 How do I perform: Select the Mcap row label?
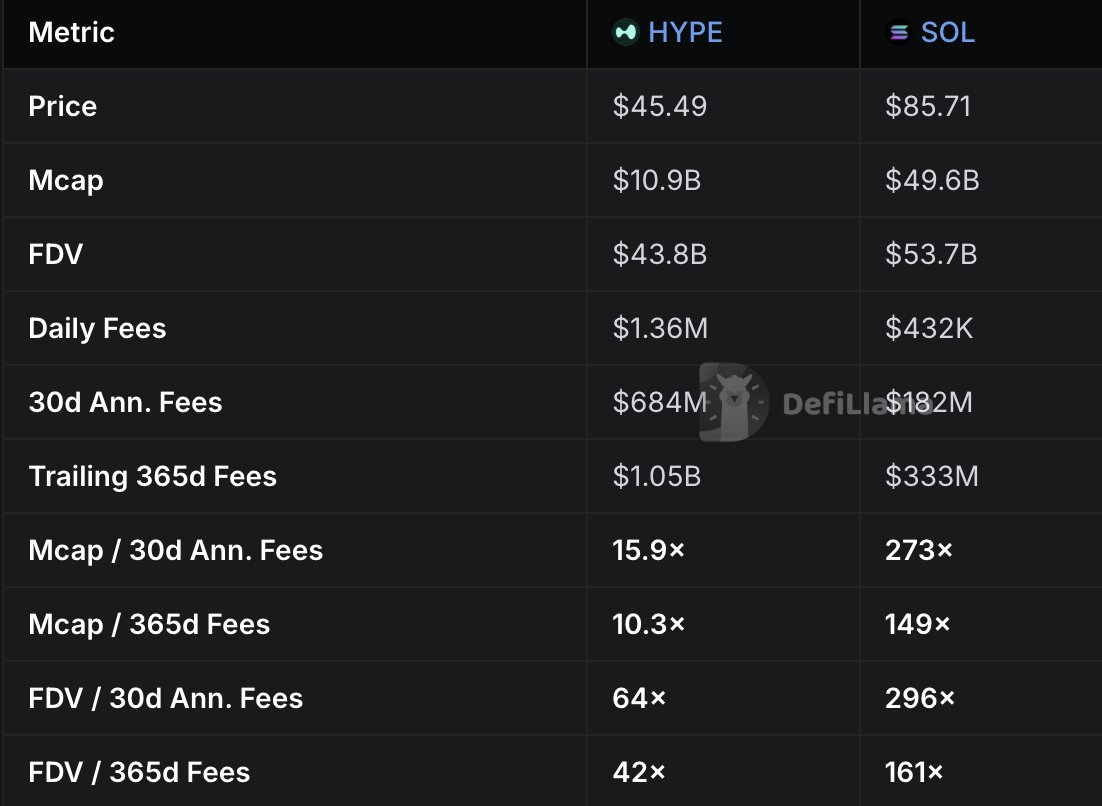[x=66, y=181]
